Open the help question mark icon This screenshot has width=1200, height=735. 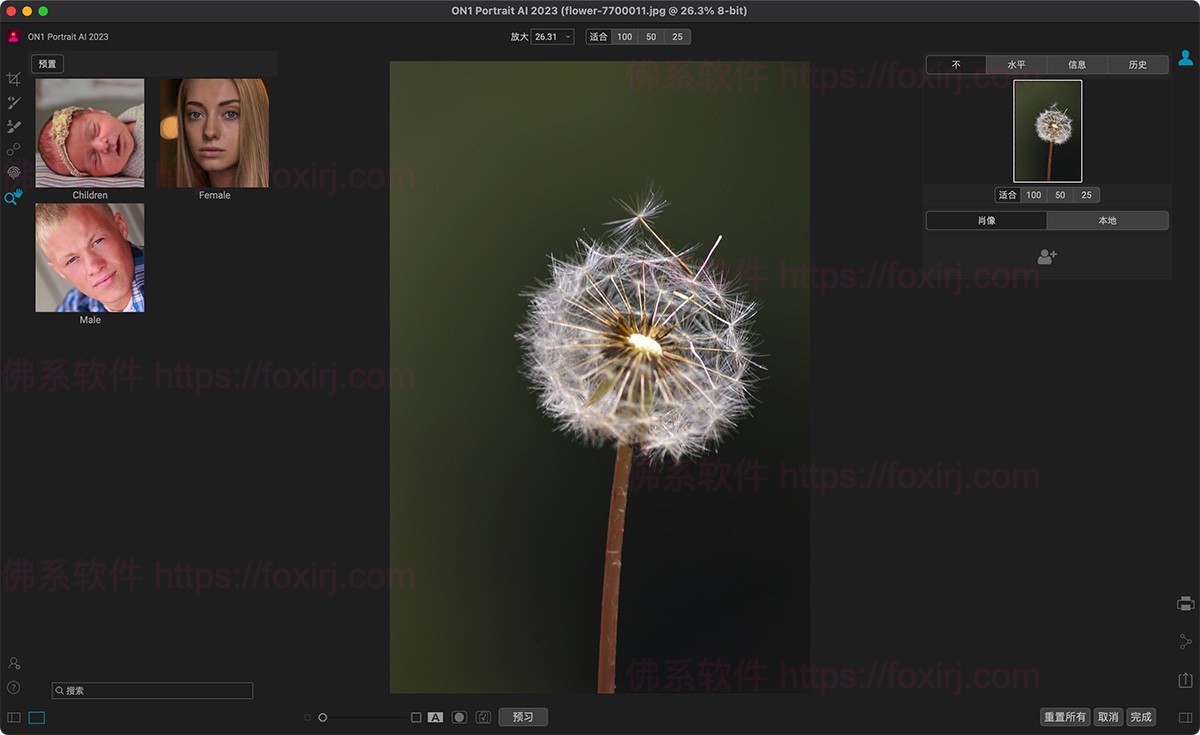[14, 687]
